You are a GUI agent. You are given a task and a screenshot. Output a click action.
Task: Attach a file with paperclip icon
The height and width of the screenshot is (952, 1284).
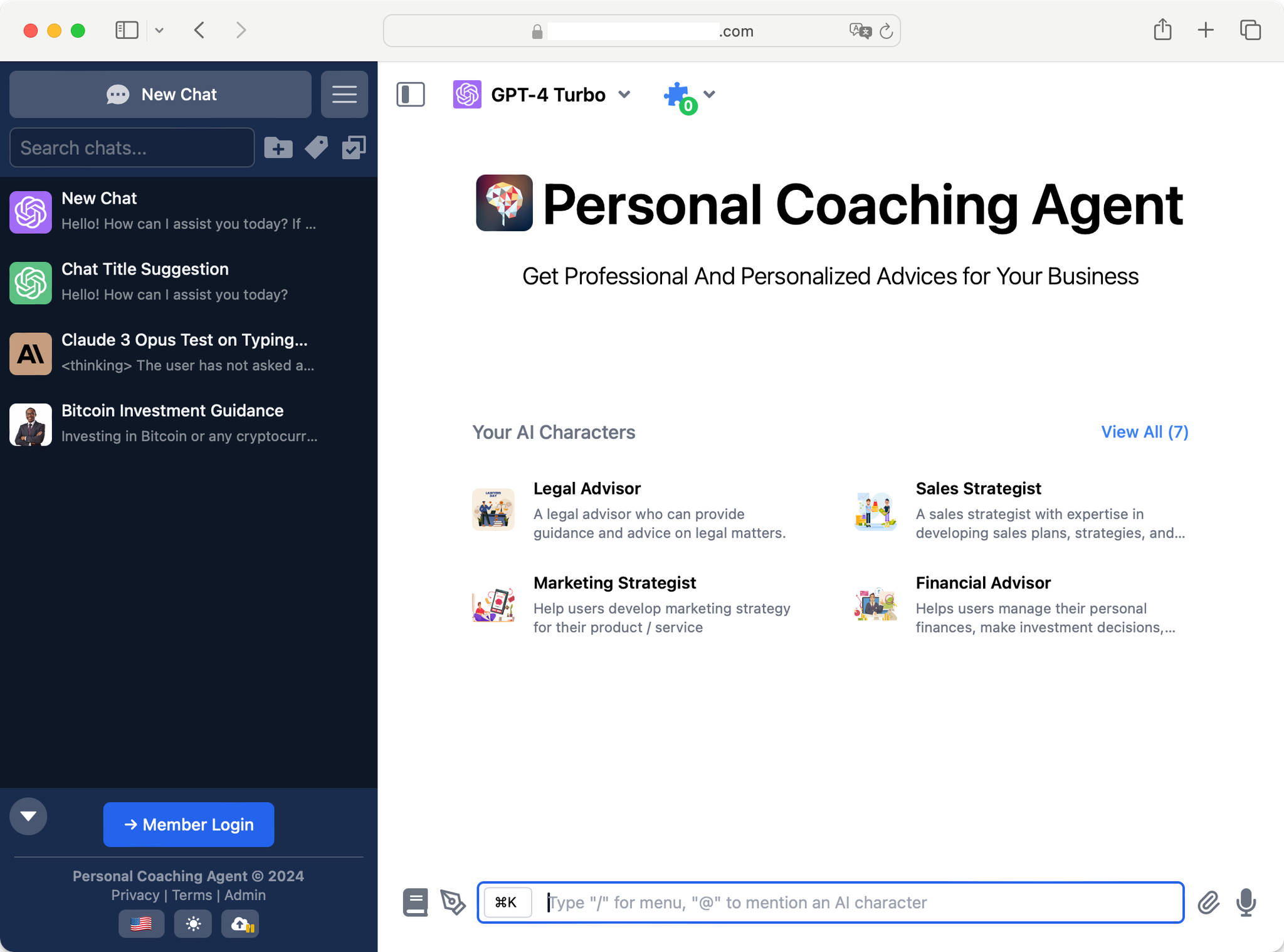pos(1208,902)
